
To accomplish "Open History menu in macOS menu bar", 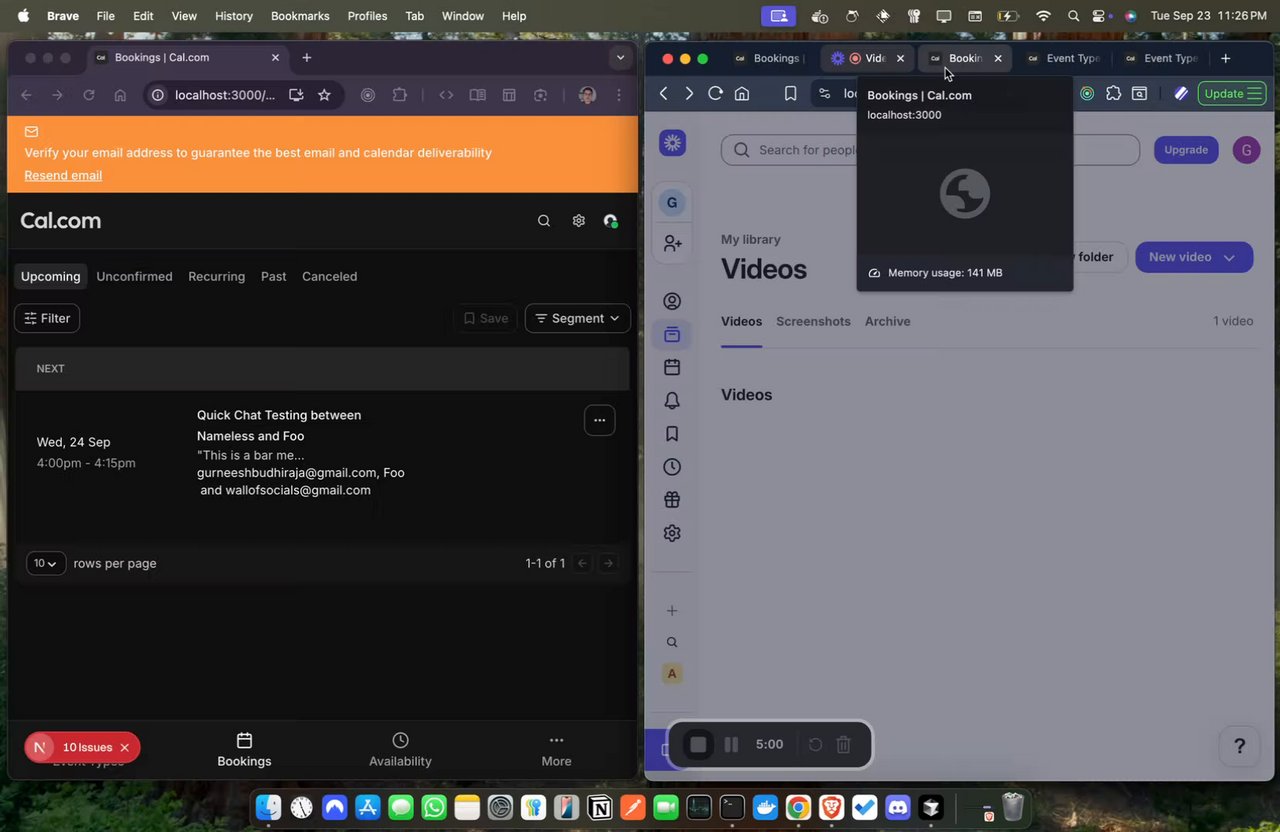I will tap(234, 16).
